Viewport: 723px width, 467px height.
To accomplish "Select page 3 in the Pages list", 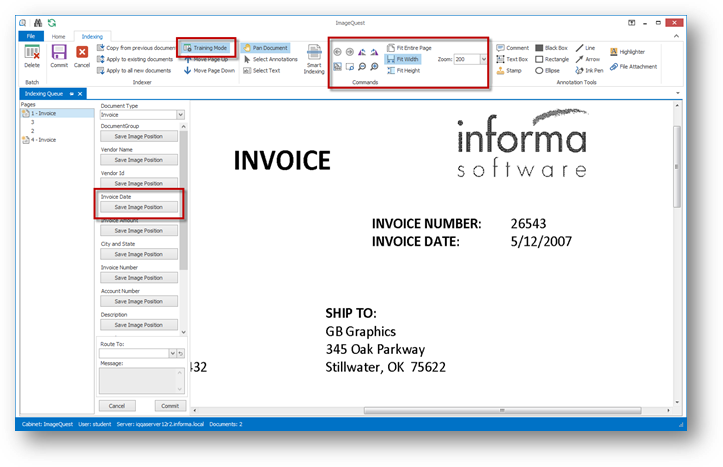I will (32, 122).
